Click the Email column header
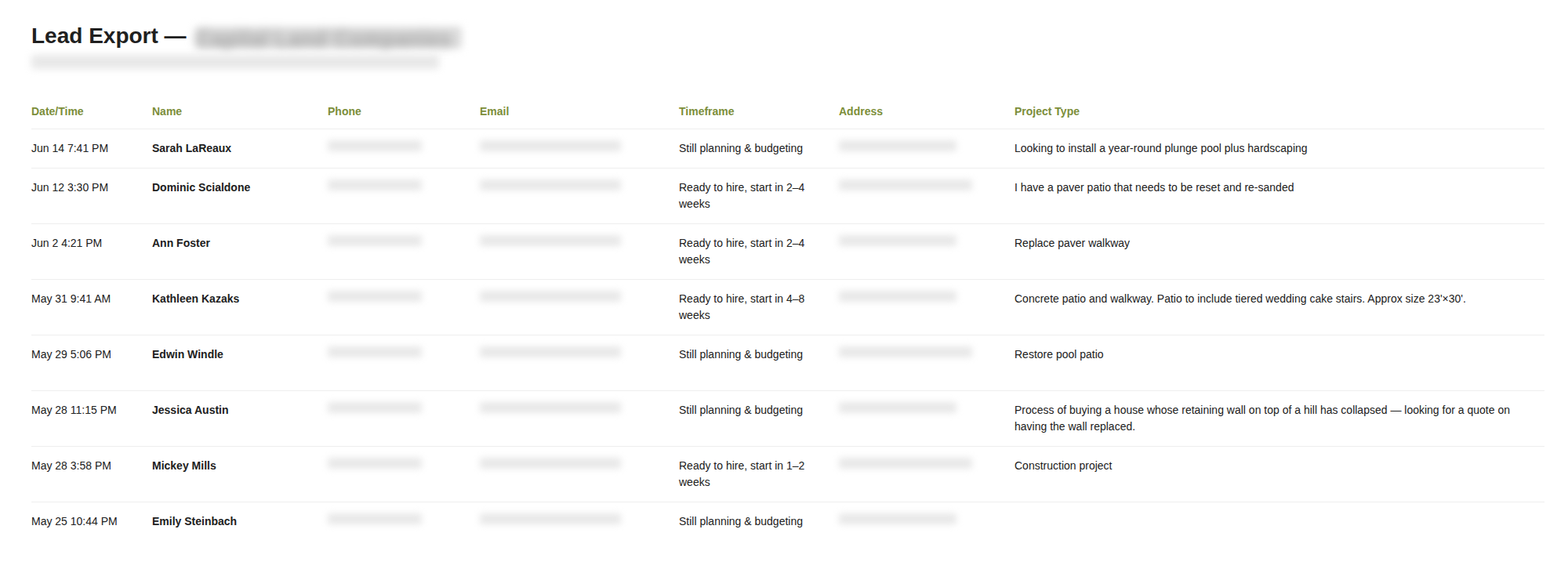The height and width of the screenshot is (580, 1568). tap(494, 111)
